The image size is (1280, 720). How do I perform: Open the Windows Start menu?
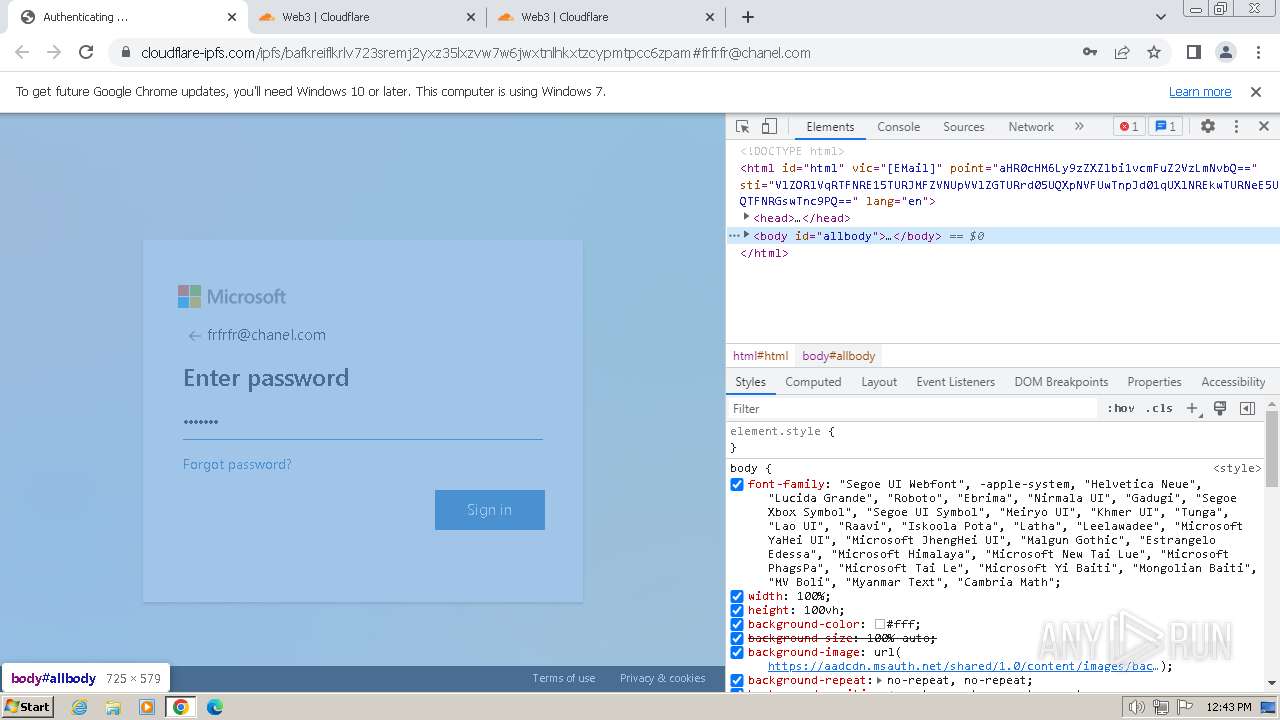pyautogui.click(x=28, y=707)
